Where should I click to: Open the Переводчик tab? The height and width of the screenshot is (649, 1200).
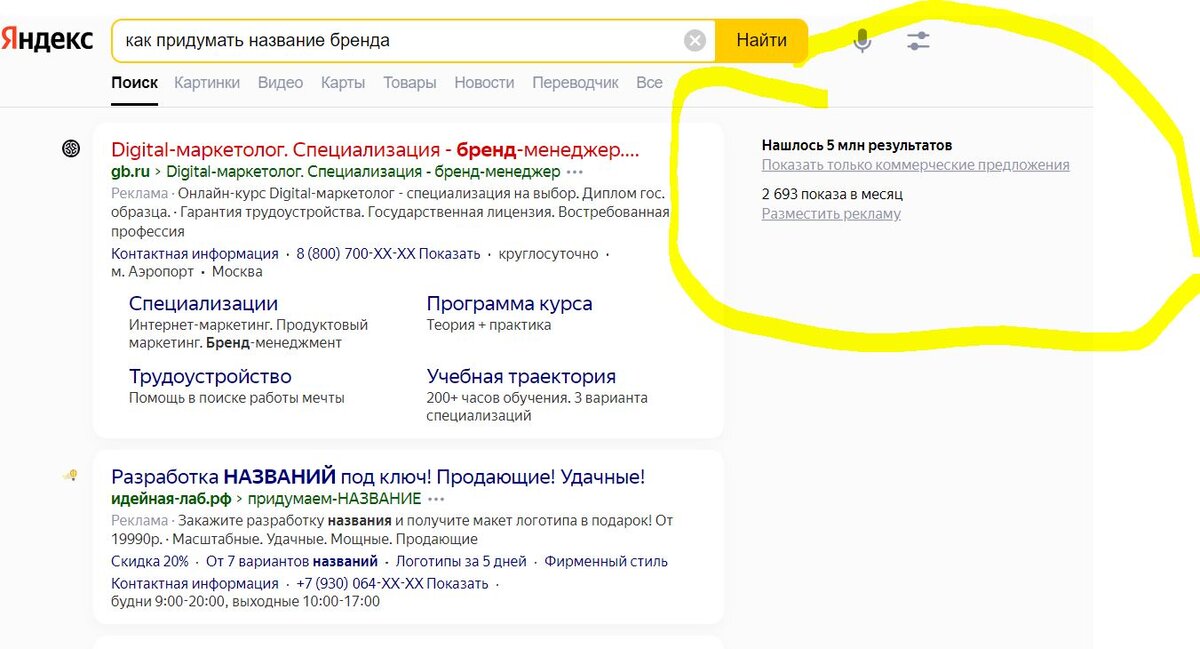[x=575, y=83]
